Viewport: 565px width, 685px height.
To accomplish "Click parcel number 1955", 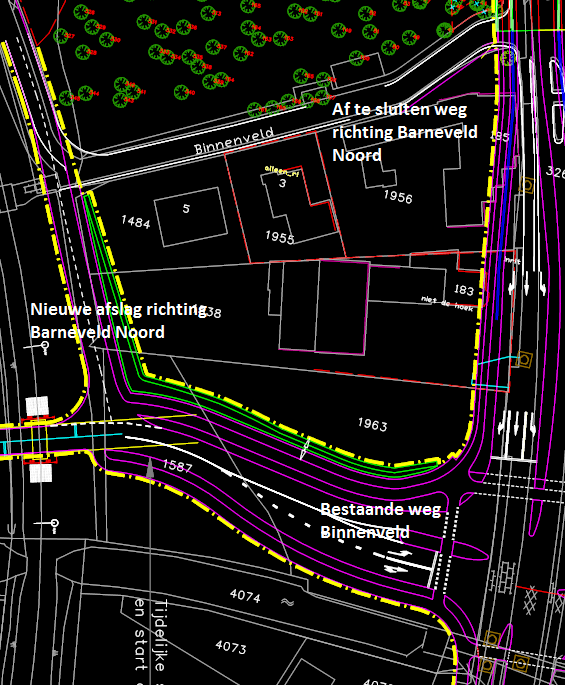I will tap(280, 237).
